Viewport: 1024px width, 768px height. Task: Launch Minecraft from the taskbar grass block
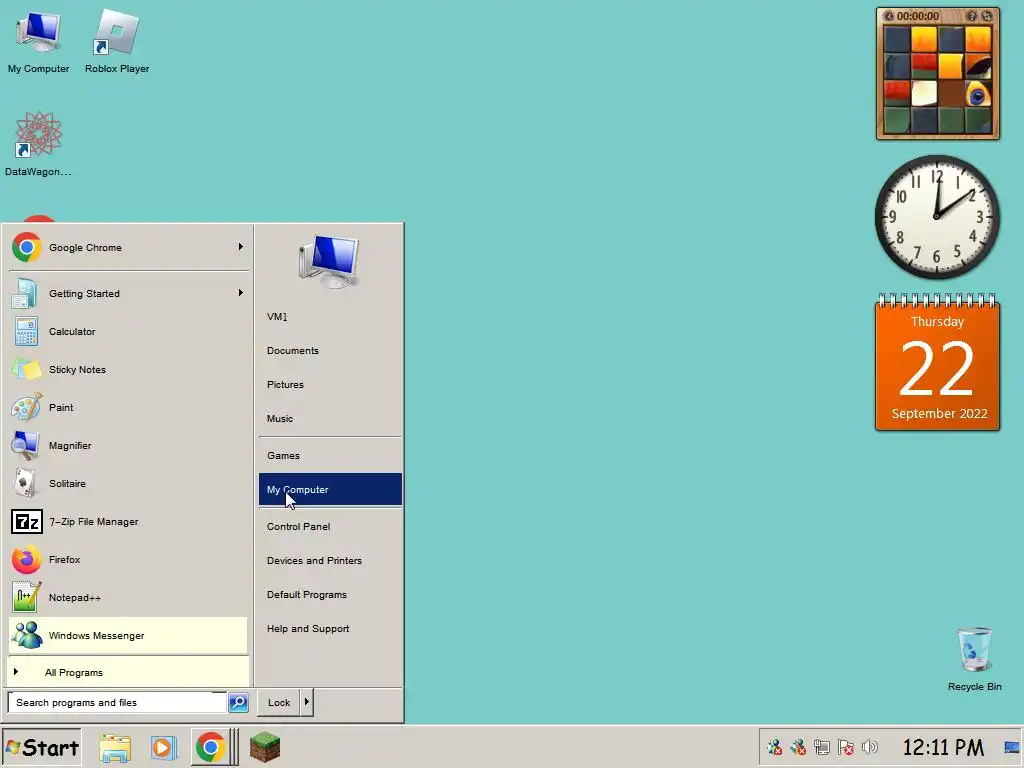pos(264,747)
